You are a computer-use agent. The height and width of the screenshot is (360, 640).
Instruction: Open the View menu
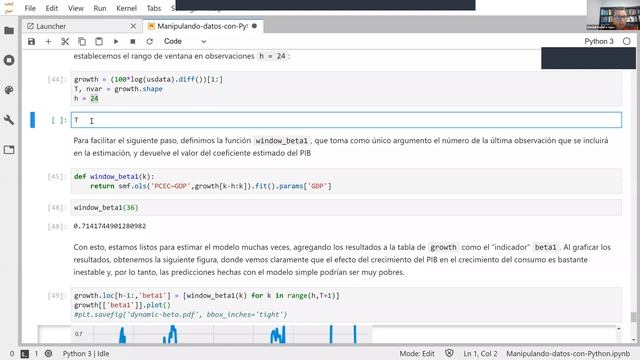point(76,8)
